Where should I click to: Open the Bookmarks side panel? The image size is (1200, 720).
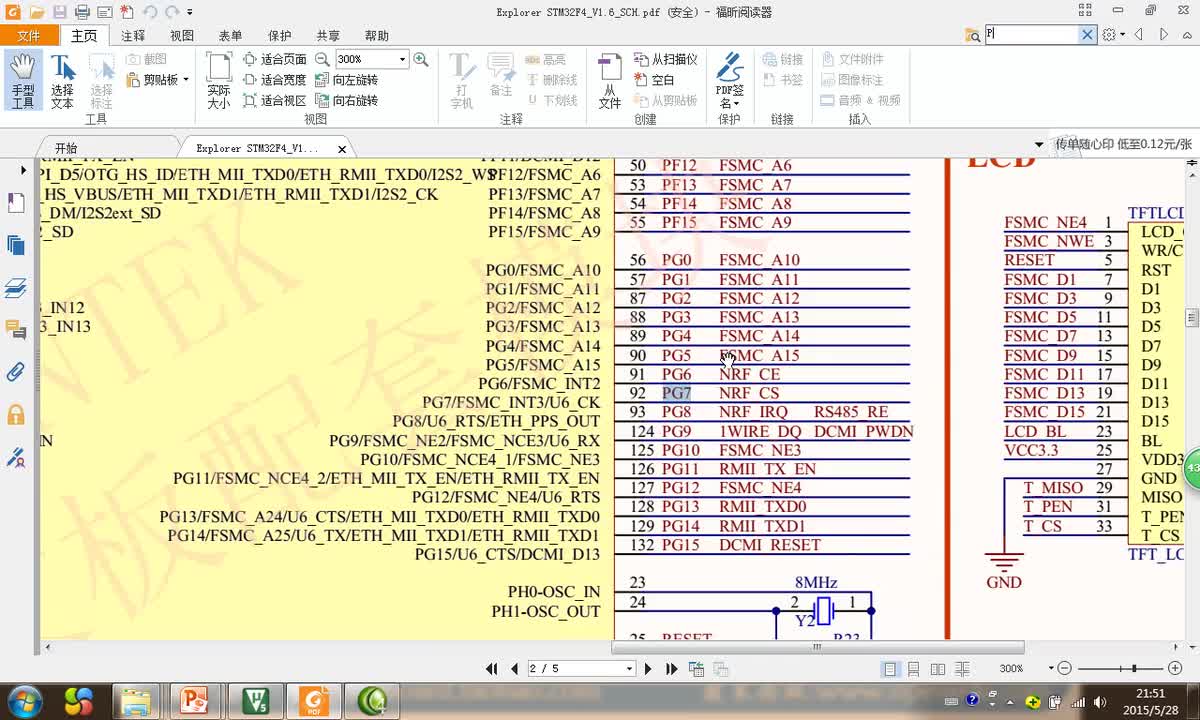pos(16,203)
